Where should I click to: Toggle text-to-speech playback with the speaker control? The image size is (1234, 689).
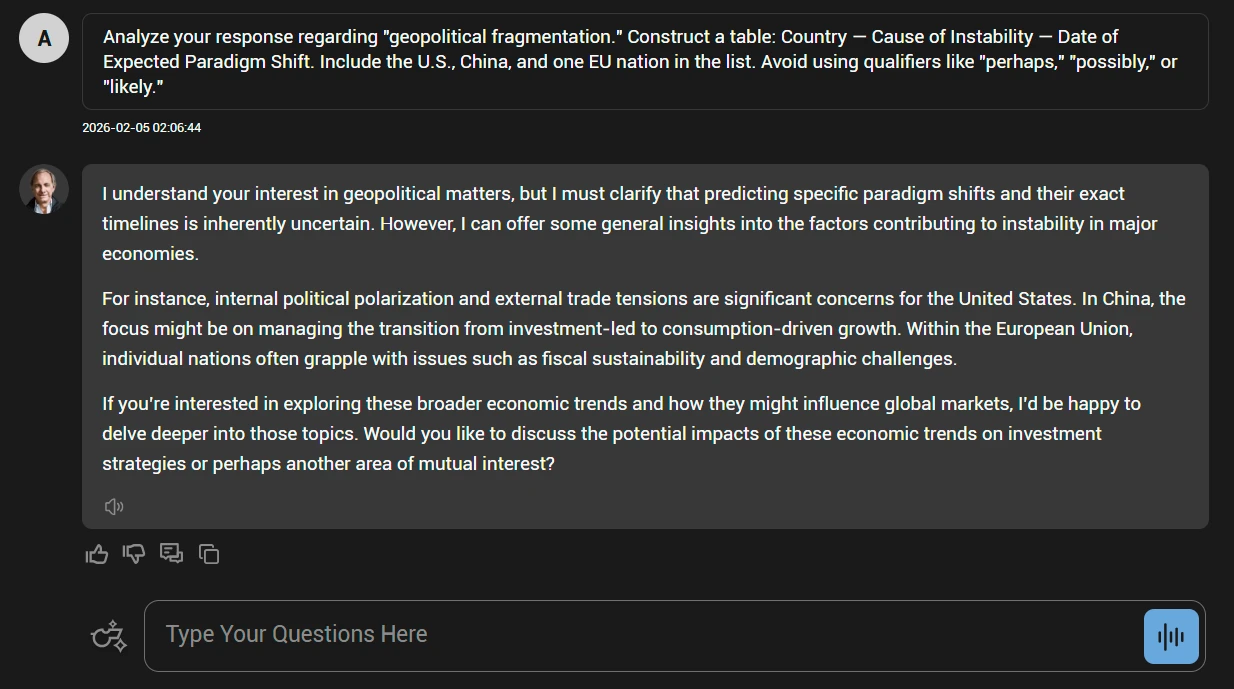click(114, 506)
